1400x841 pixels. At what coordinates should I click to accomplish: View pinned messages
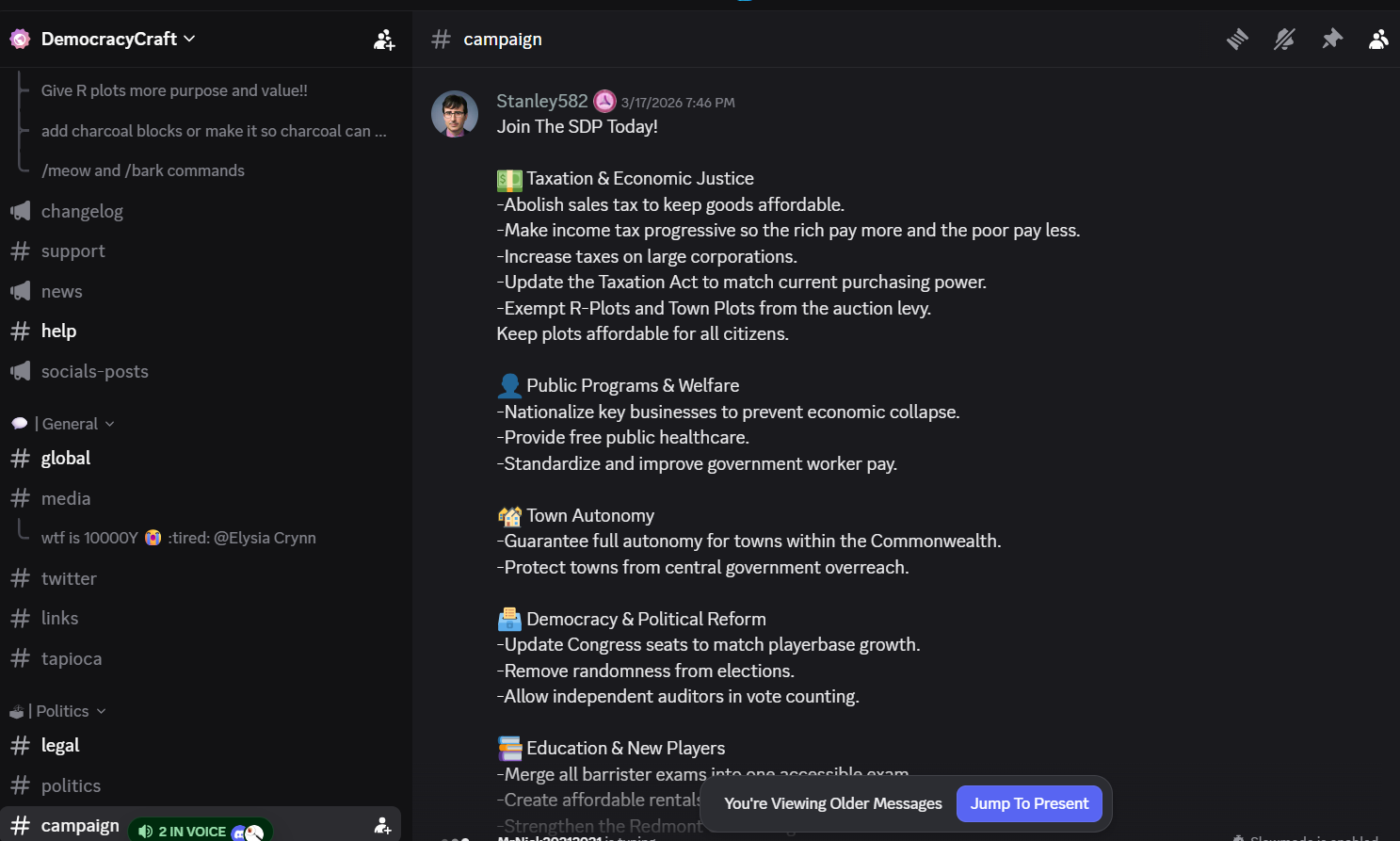click(1332, 39)
